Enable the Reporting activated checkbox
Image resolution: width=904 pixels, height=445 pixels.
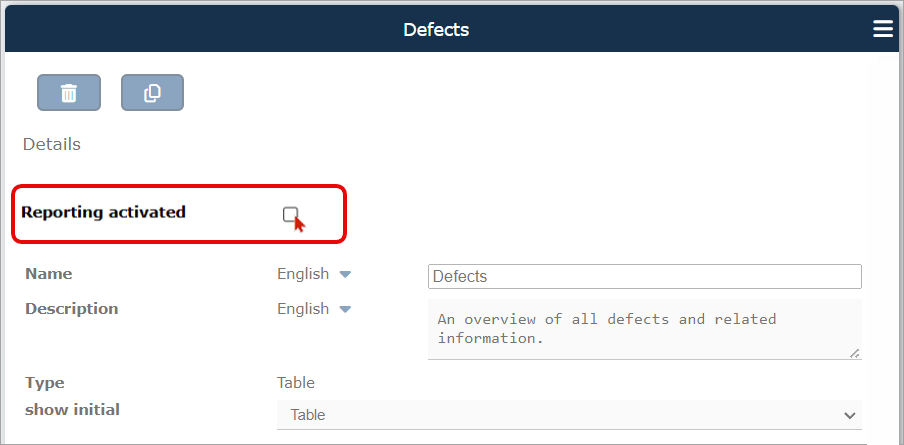pos(290,215)
